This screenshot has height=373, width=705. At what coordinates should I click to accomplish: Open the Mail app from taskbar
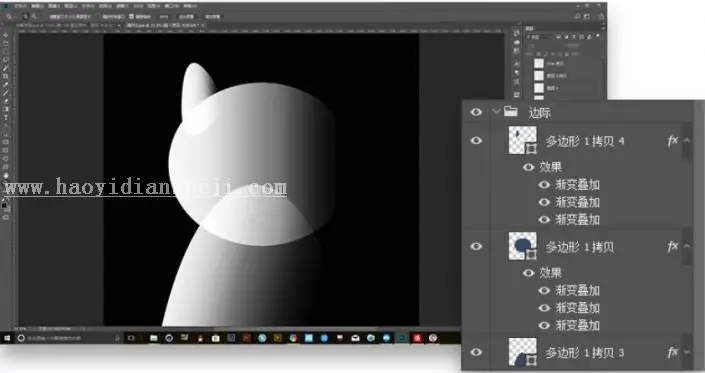coord(355,338)
